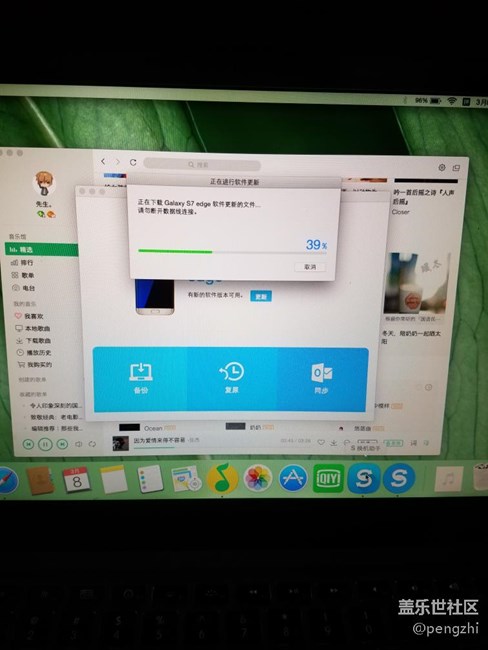Skip to the next track
The width and height of the screenshot is (488, 650).
(62, 444)
